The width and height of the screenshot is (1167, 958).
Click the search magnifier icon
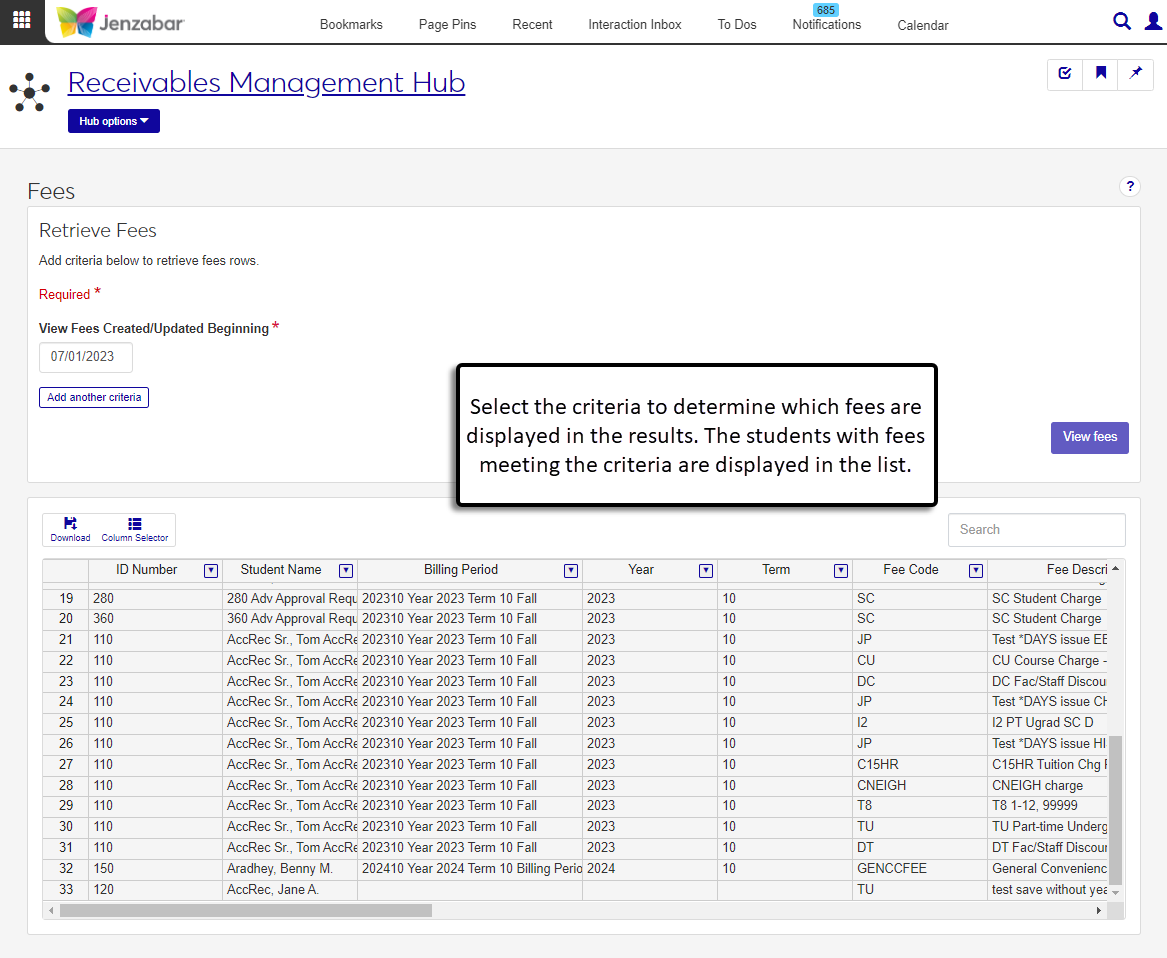1122,21
